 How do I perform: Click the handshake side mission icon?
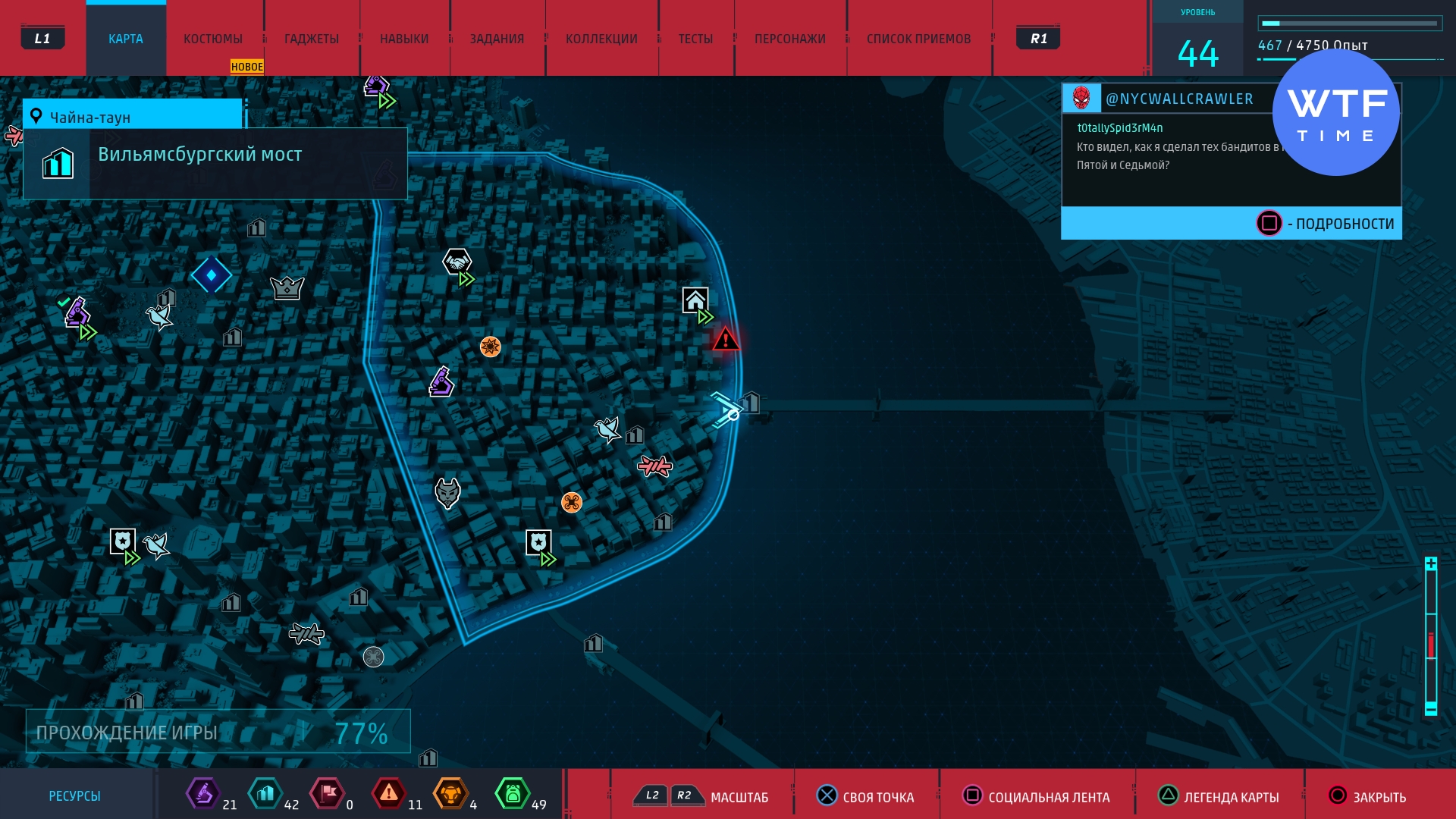[457, 262]
